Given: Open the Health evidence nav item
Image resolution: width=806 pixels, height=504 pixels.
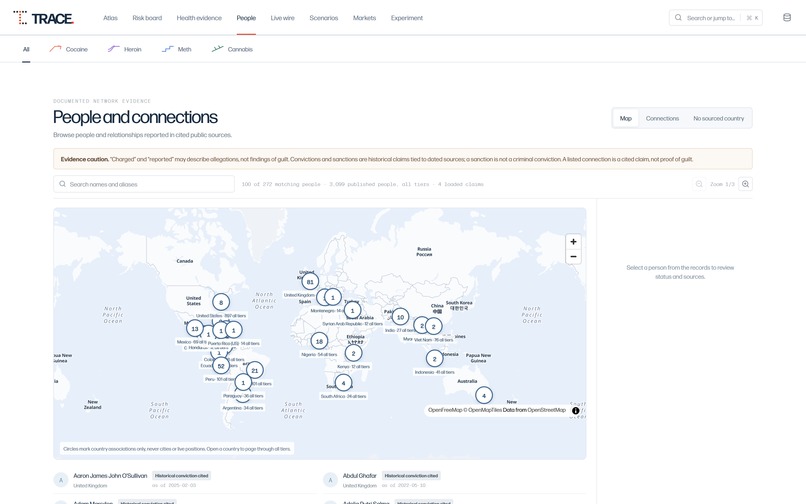Looking at the screenshot, I should click(x=199, y=18).
